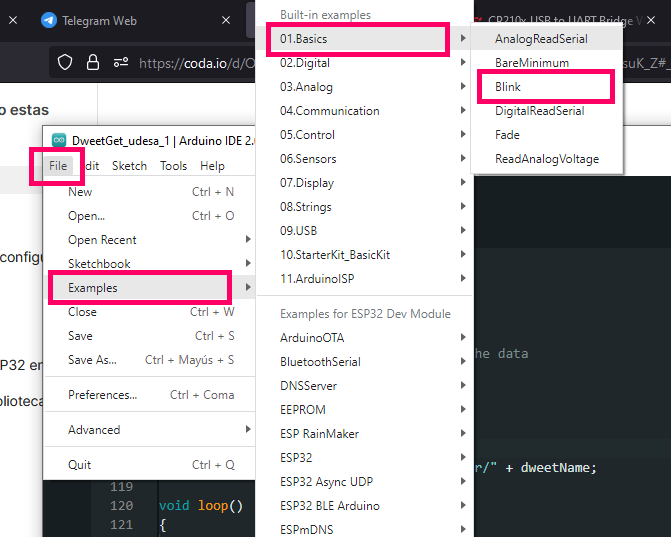
Task: Open the Fade example
Action: click(x=547, y=134)
